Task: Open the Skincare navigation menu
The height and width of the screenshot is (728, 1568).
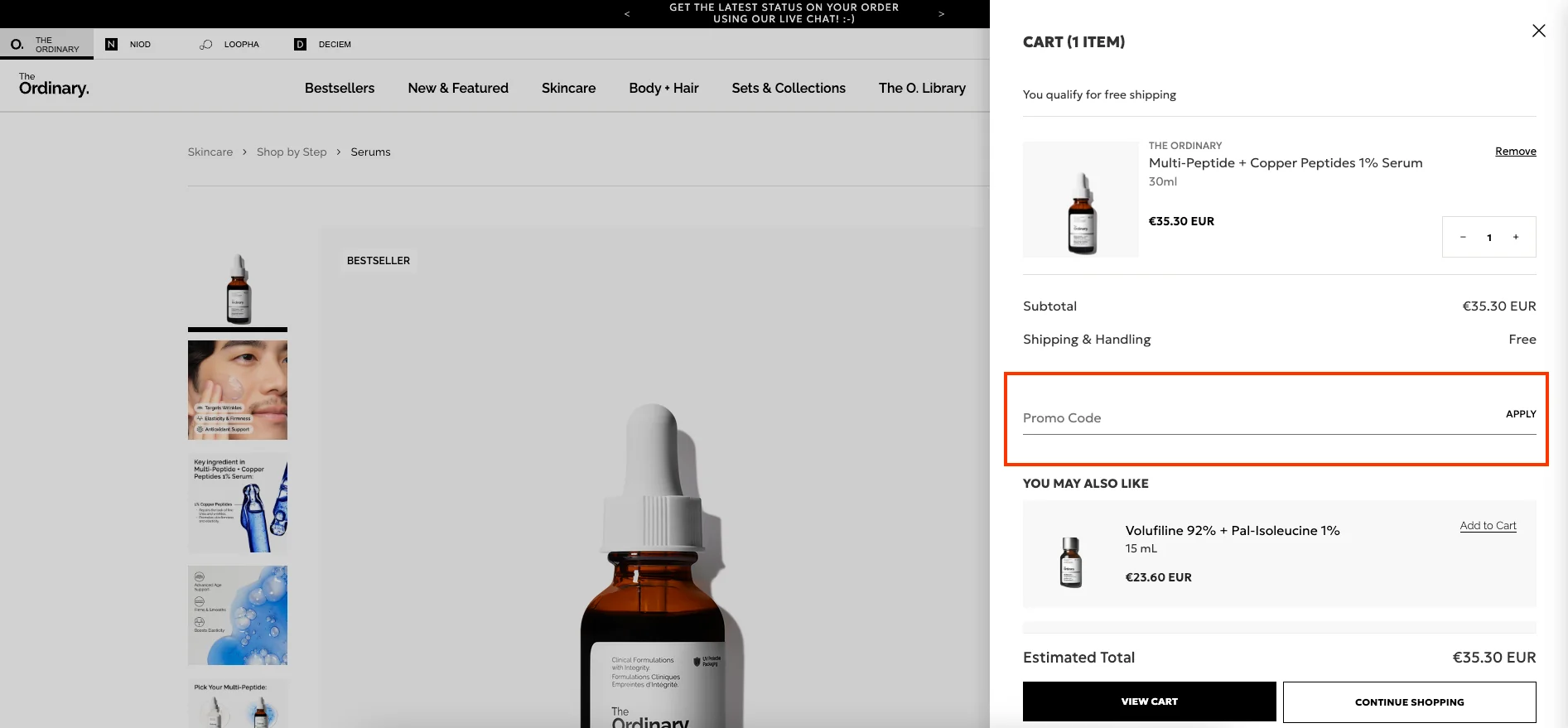Action: click(568, 88)
